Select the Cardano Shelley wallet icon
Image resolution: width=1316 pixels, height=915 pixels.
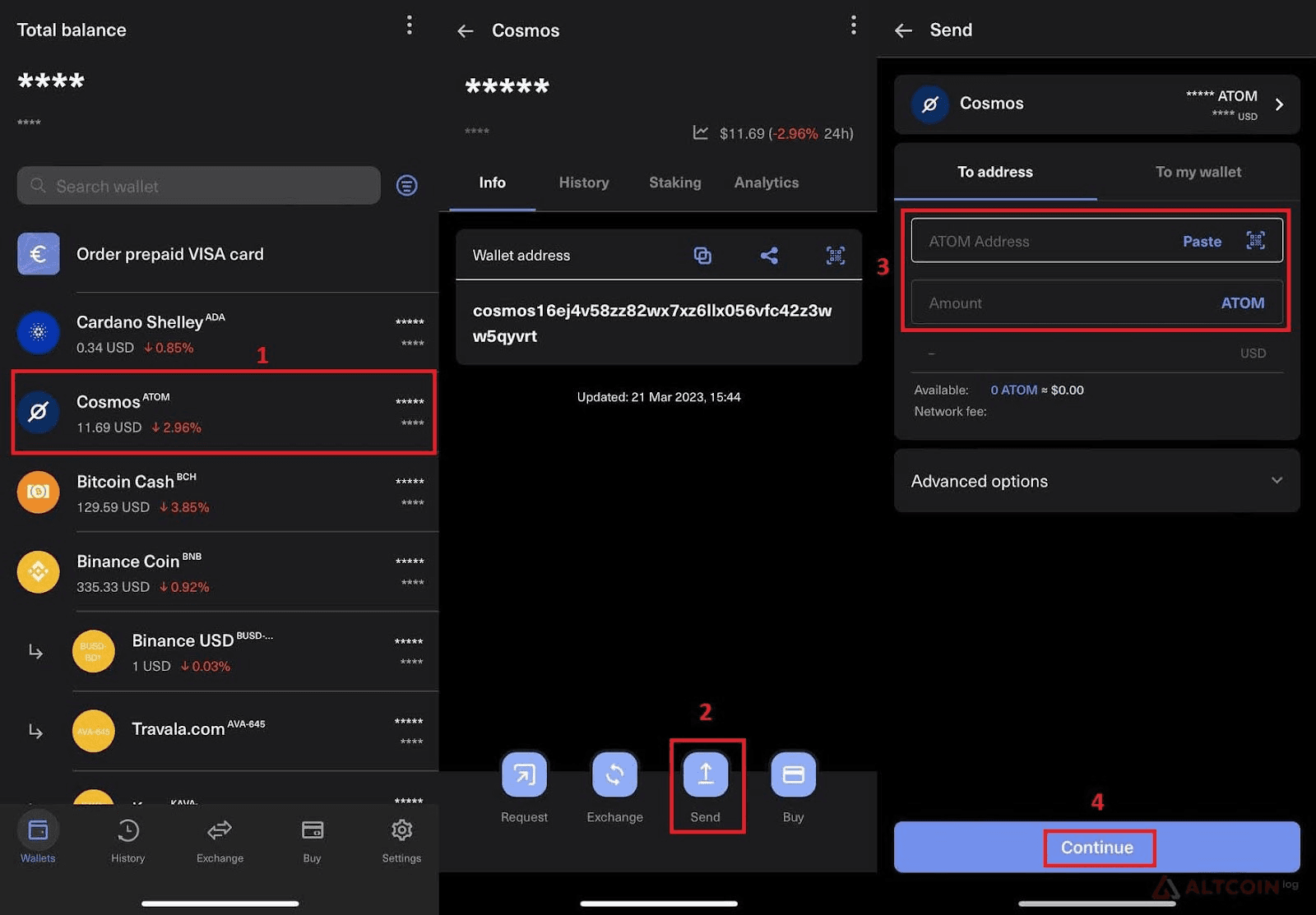coord(38,332)
